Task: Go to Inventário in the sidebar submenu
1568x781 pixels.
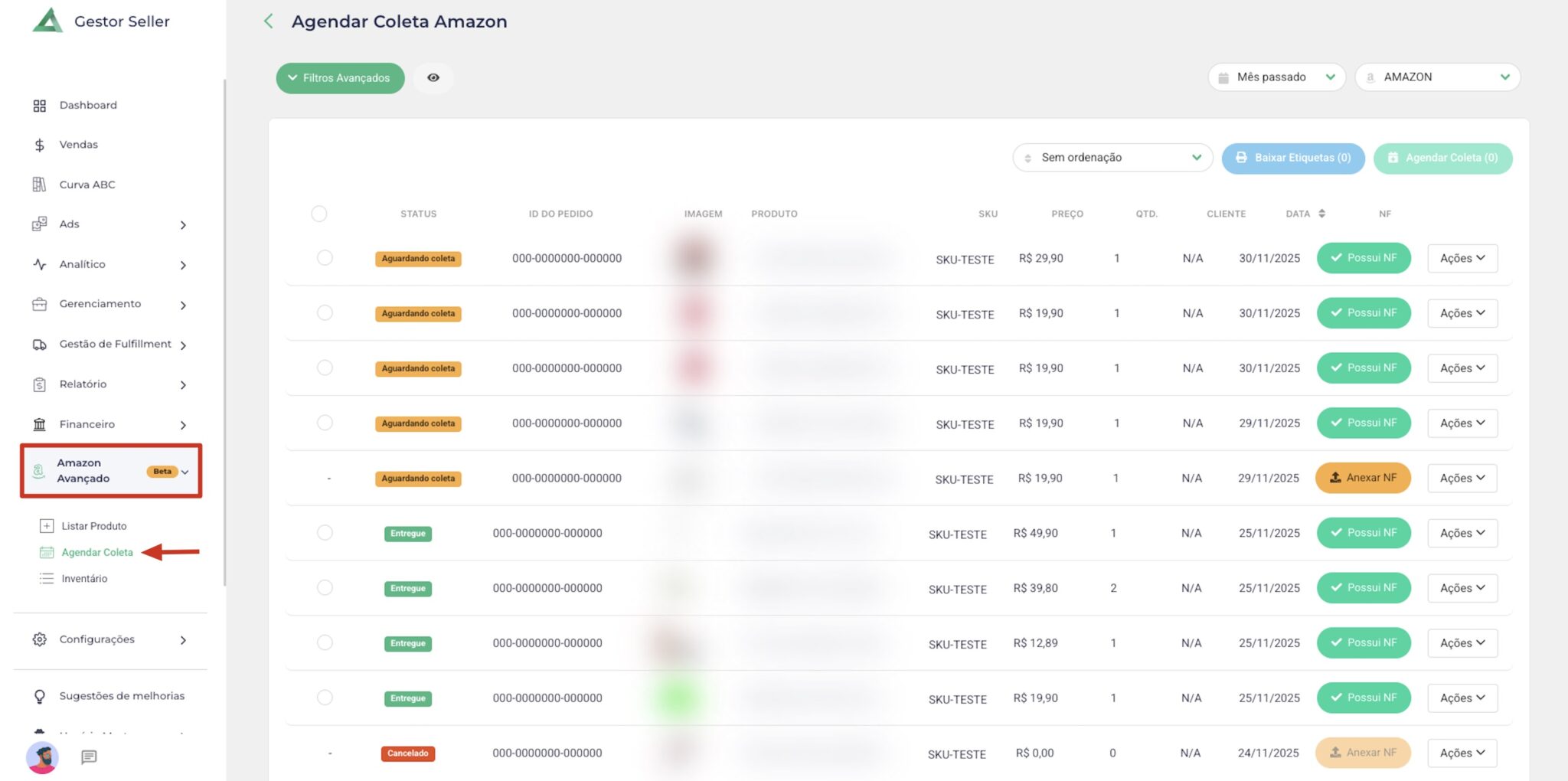Action: click(x=84, y=579)
